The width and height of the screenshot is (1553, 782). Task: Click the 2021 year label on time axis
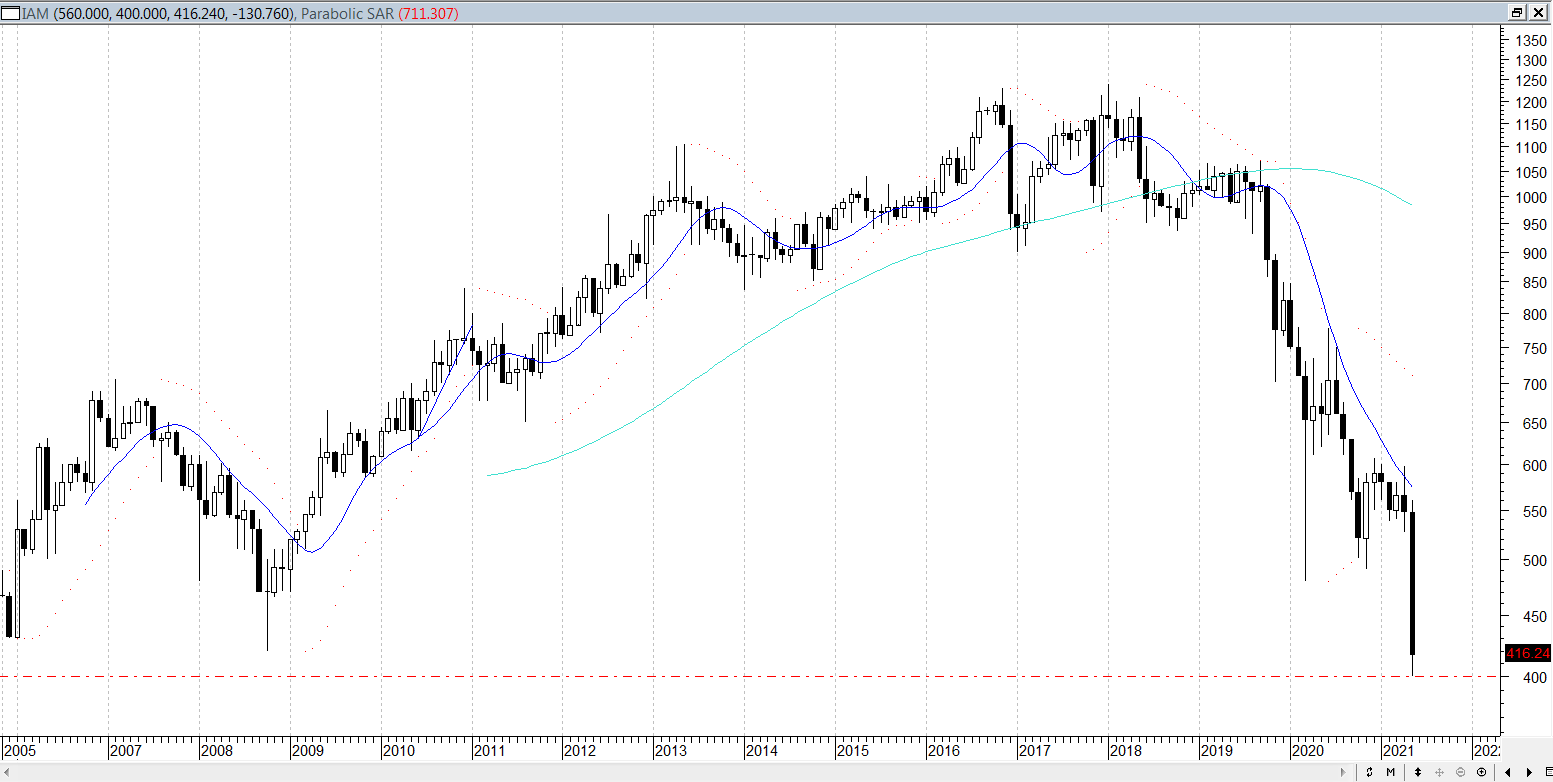pyautogui.click(x=1398, y=750)
